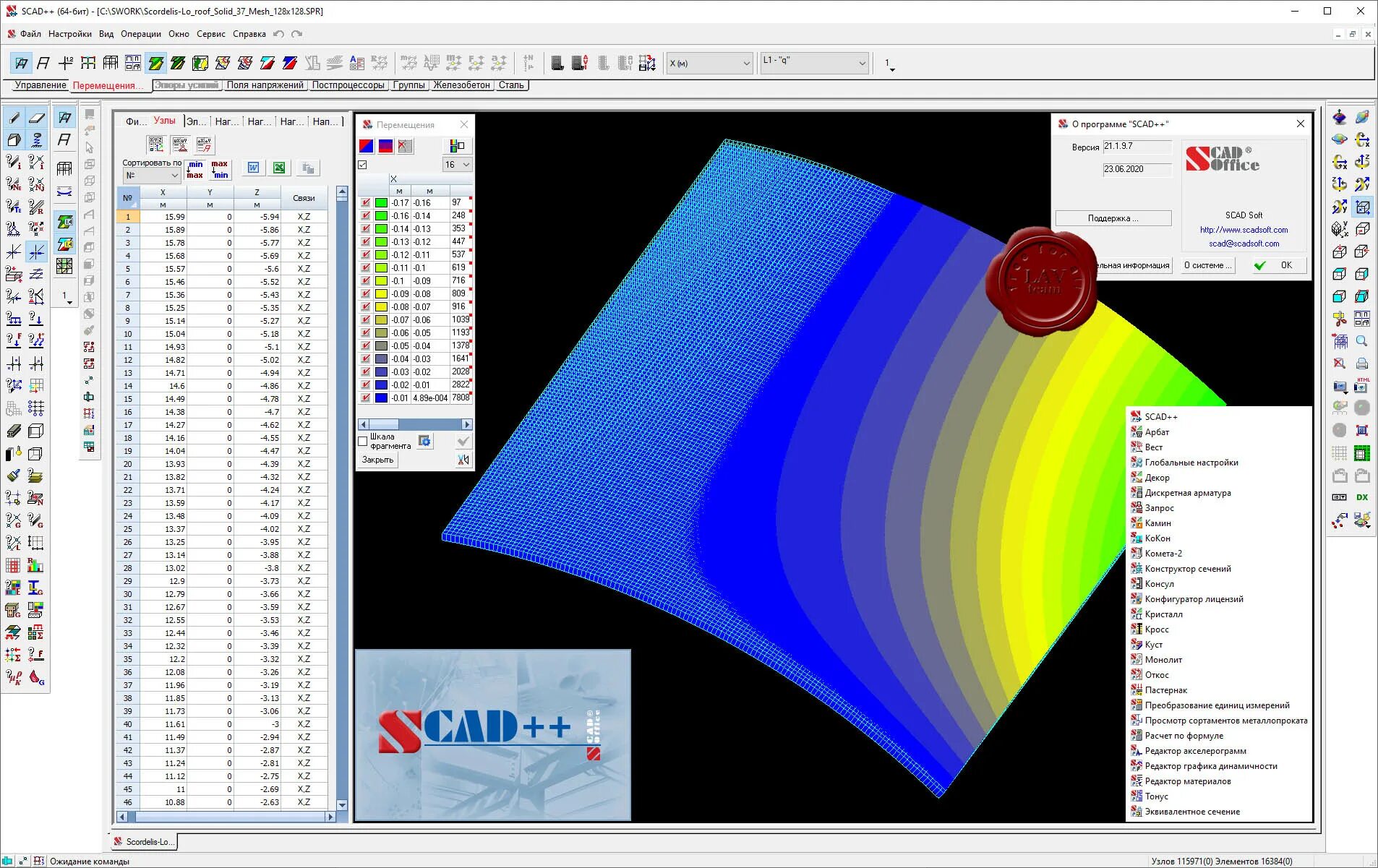1378x868 pixels.
Task: Click the print icon in right toolbar
Action: coord(1362,364)
